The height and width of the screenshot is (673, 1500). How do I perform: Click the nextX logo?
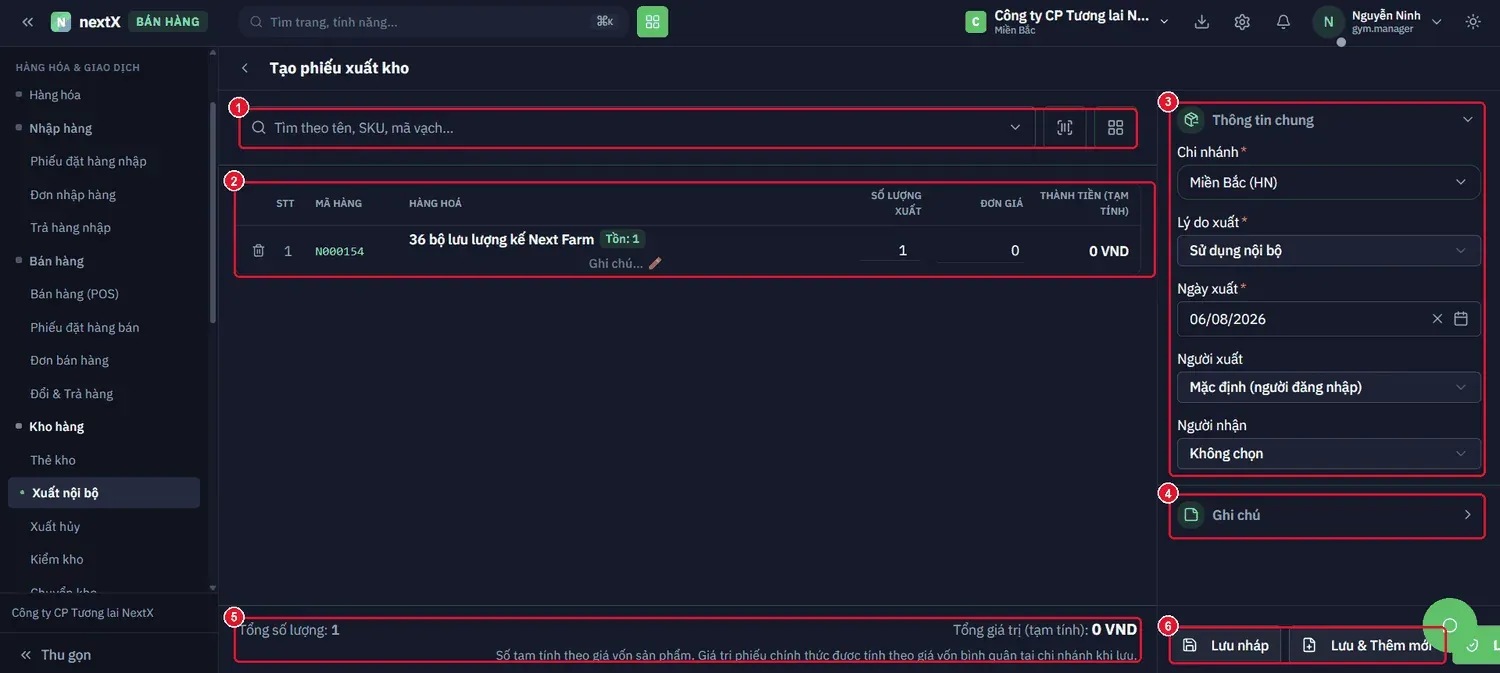(x=86, y=22)
